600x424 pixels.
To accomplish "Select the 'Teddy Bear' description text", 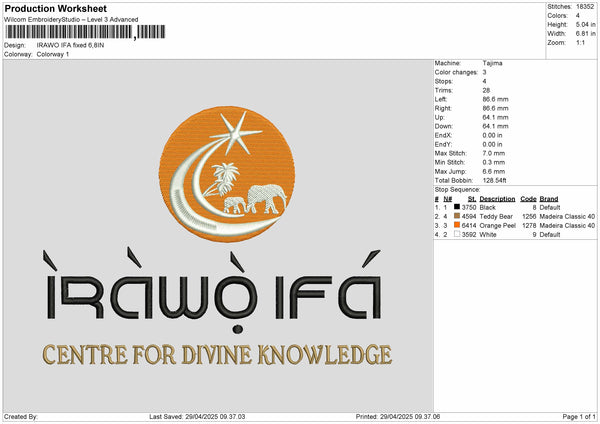I will pyautogui.click(x=496, y=217).
